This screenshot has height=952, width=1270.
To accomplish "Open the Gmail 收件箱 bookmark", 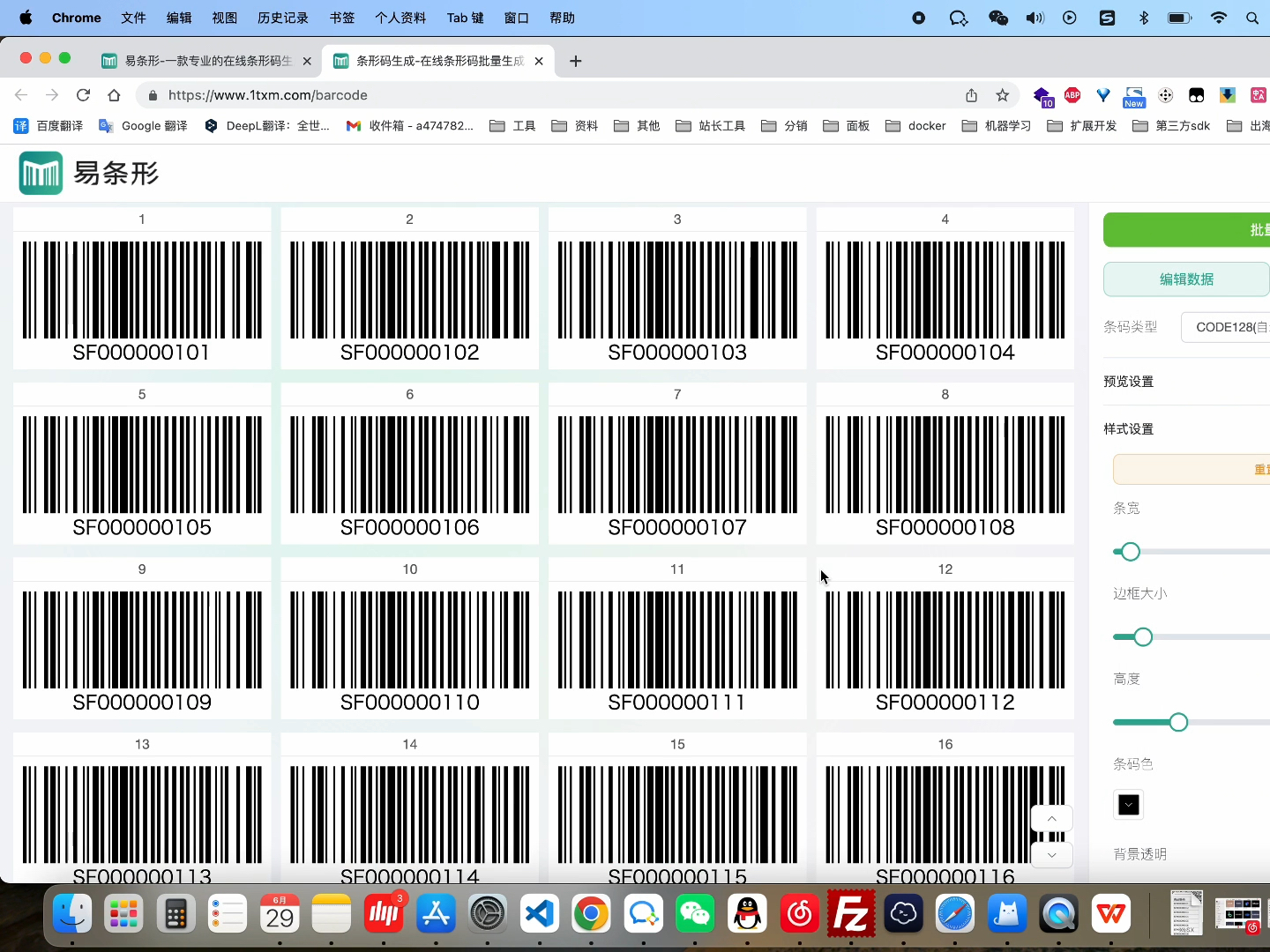I will click(x=410, y=126).
